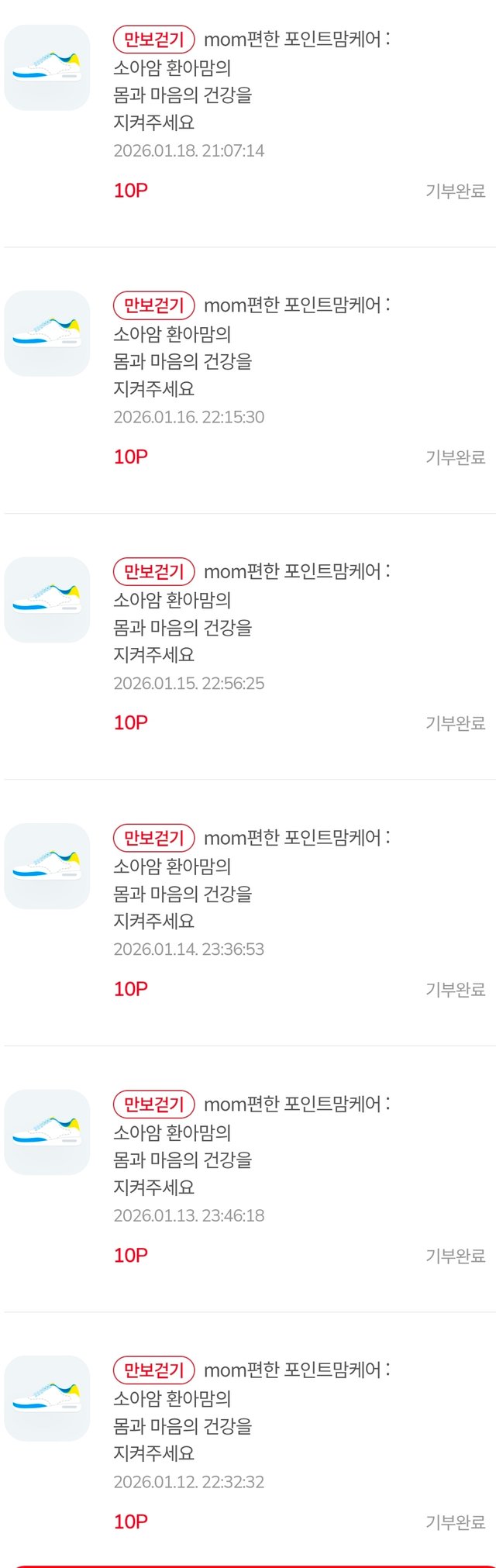The image size is (496, 1568).
Task: Click the timestamp 2026.01.15. 22:56:25
Action: pyautogui.click(x=189, y=683)
